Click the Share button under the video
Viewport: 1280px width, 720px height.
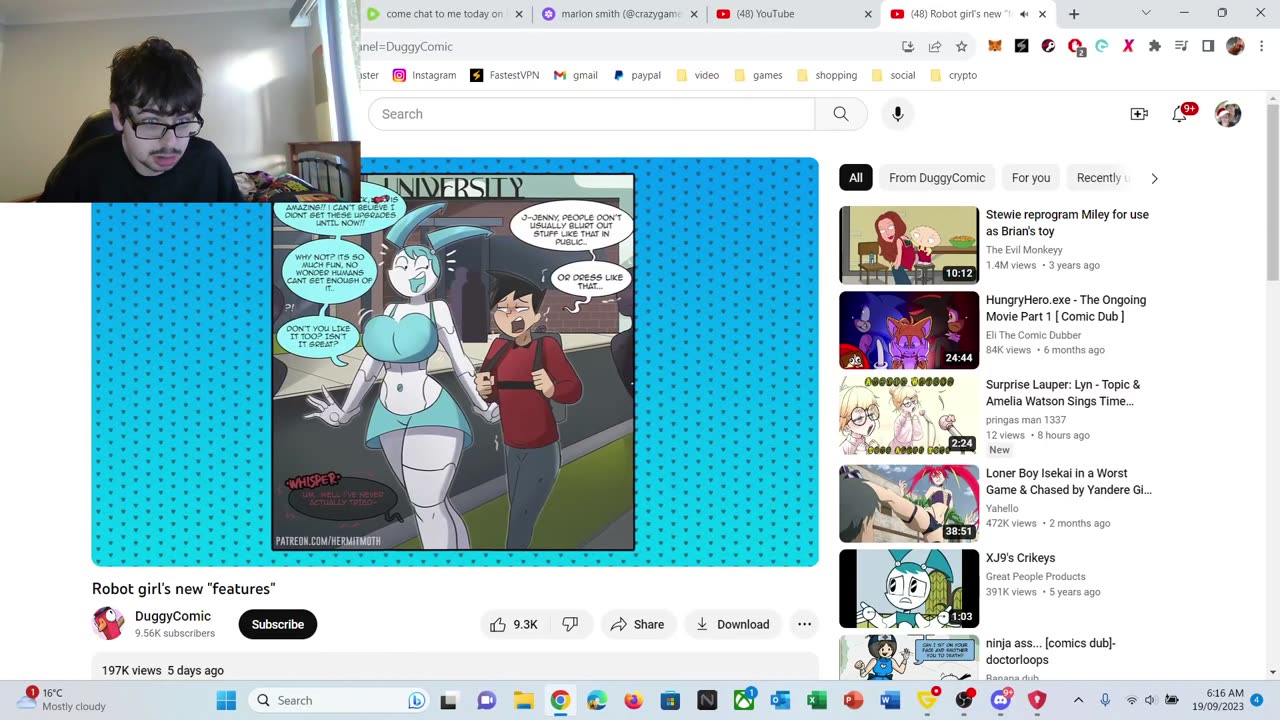click(638, 624)
